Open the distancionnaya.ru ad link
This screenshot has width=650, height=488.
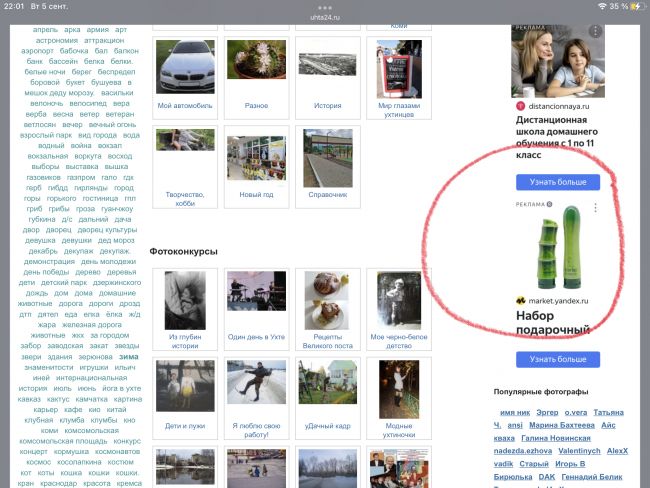click(x=558, y=106)
